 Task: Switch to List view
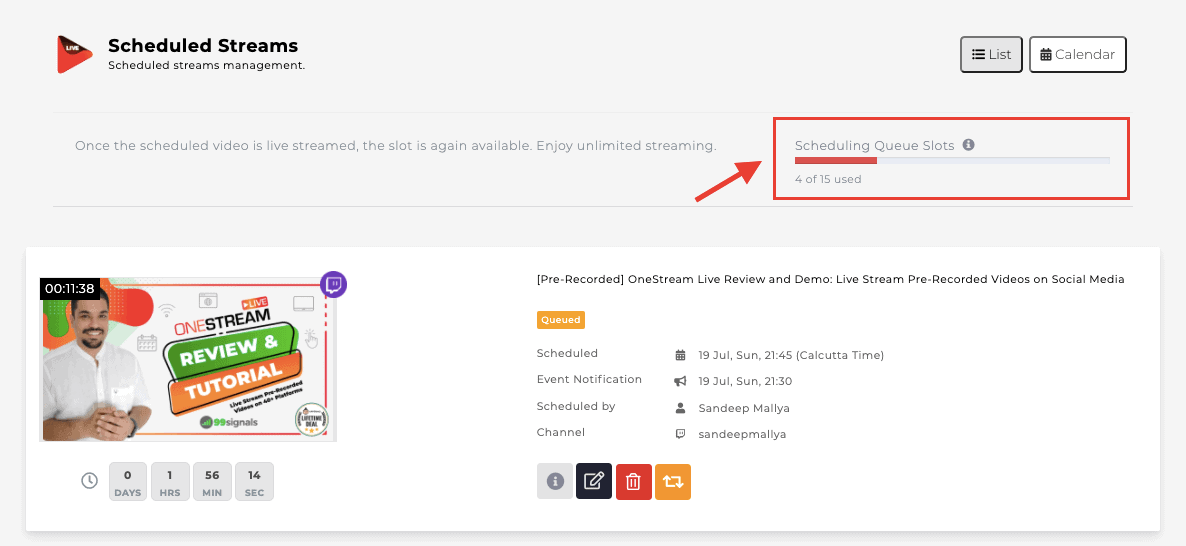pyautogui.click(x=992, y=54)
